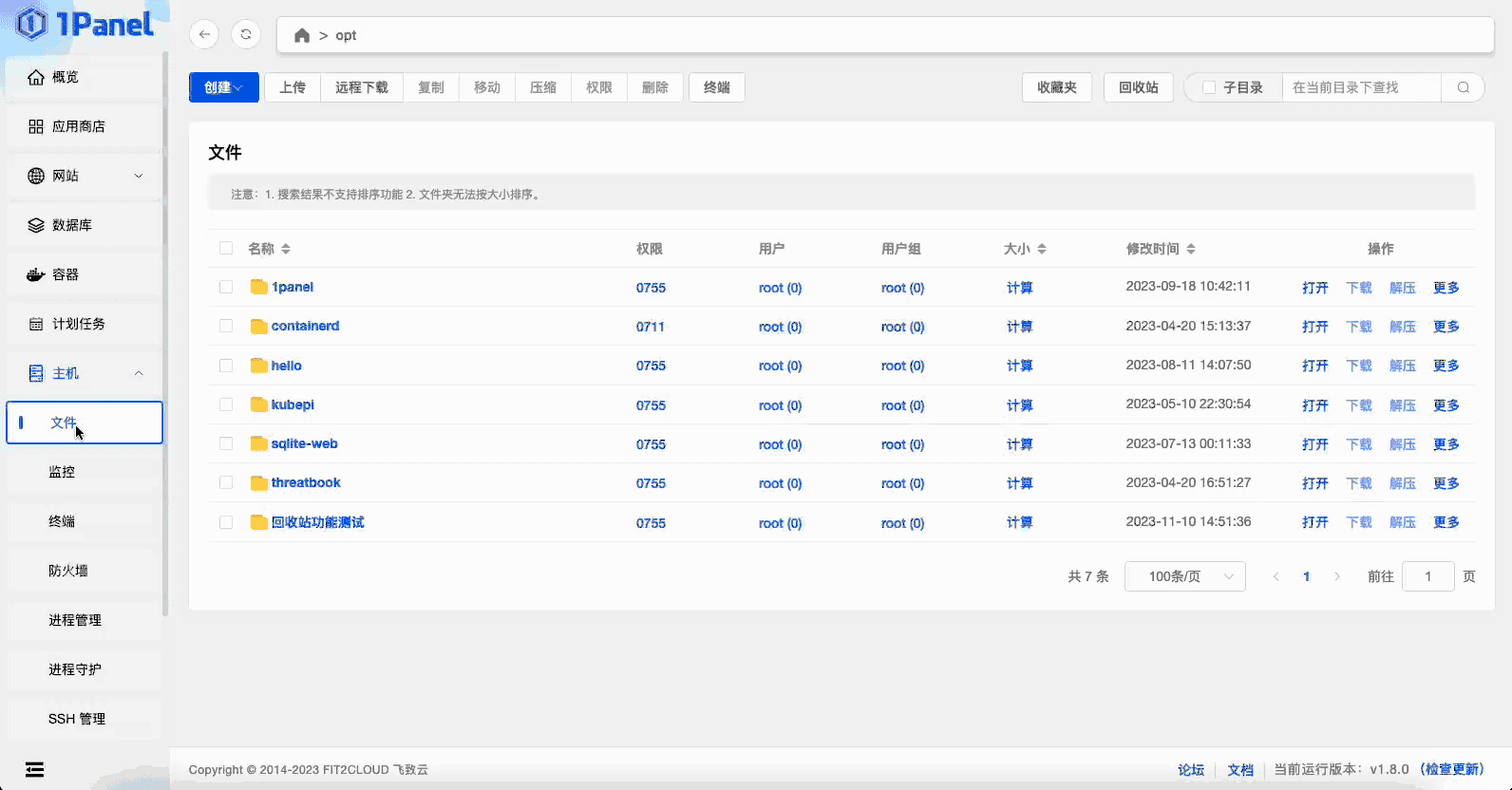Click the check for updates link
This screenshot has height=790, width=1512.
click(x=1451, y=769)
